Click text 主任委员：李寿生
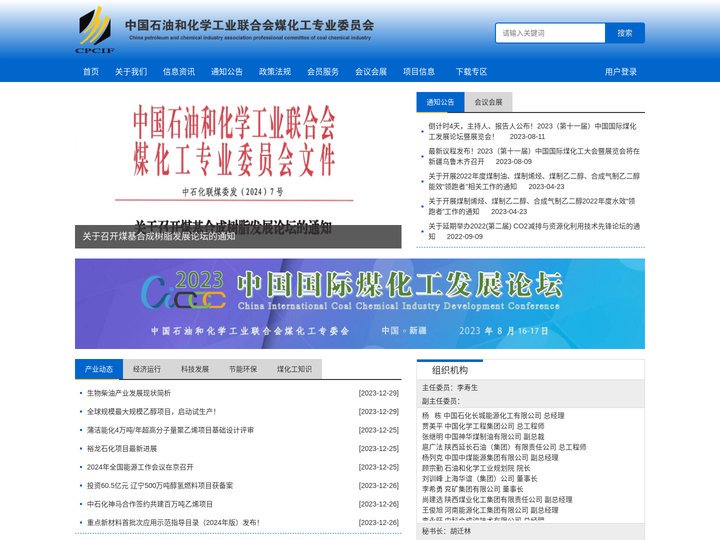The height and width of the screenshot is (540, 720). point(450,388)
